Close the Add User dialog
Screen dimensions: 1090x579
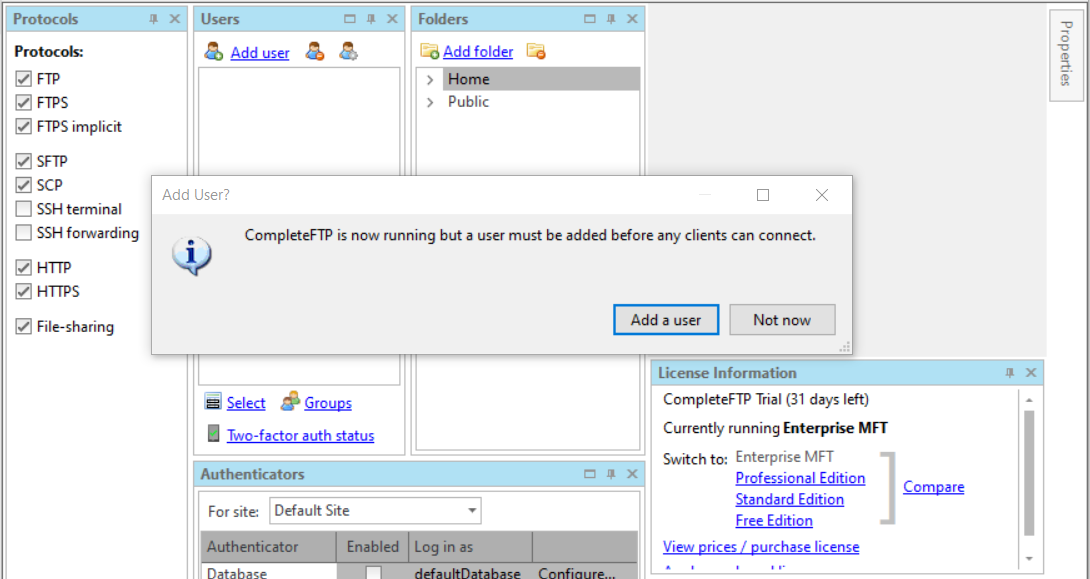pyautogui.click(x=822, y=195)
